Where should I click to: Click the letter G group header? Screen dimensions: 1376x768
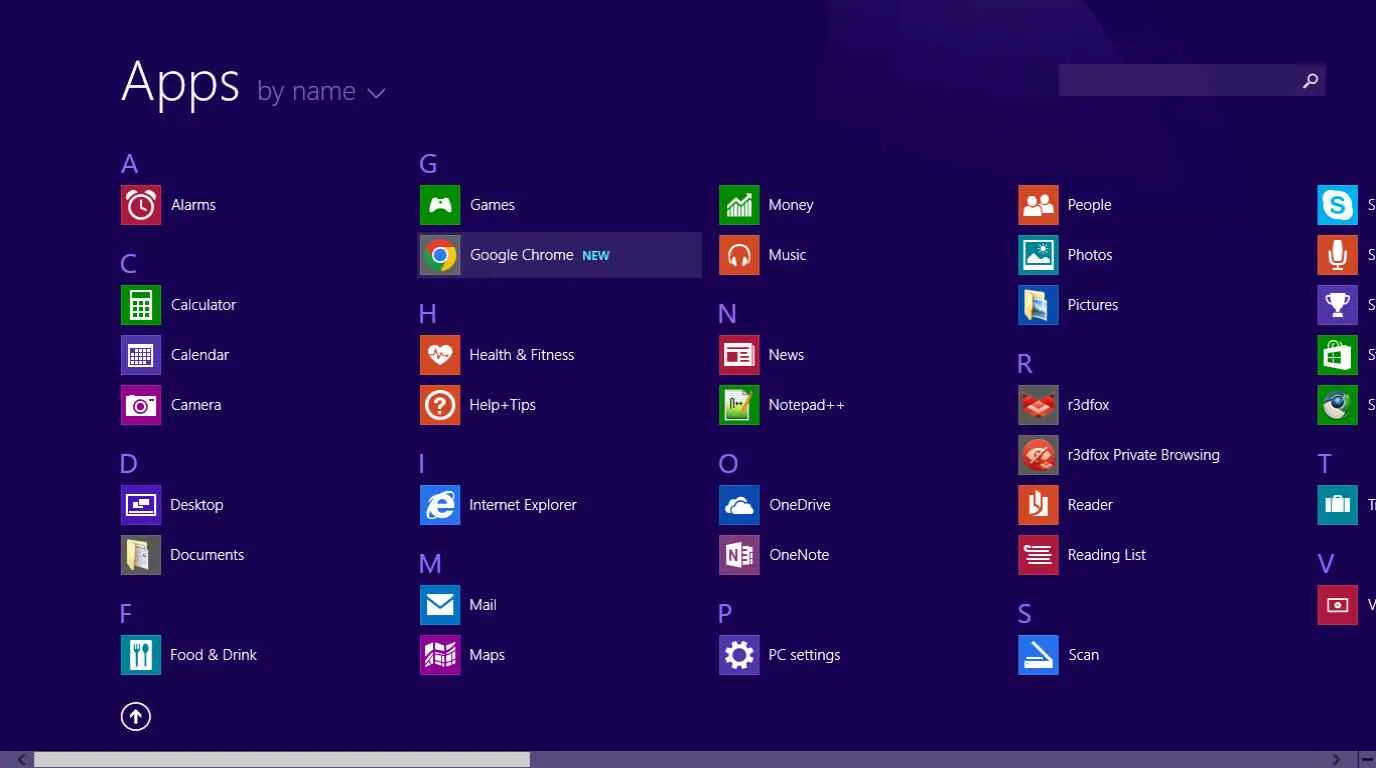tap(428, 164)
